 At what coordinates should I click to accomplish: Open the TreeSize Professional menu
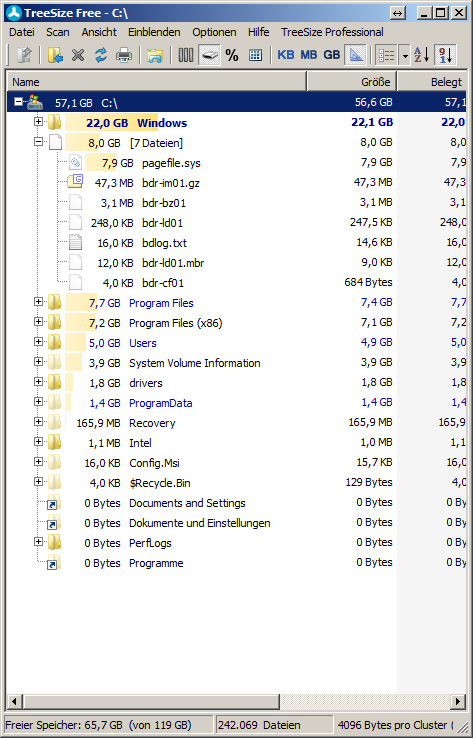332,32
